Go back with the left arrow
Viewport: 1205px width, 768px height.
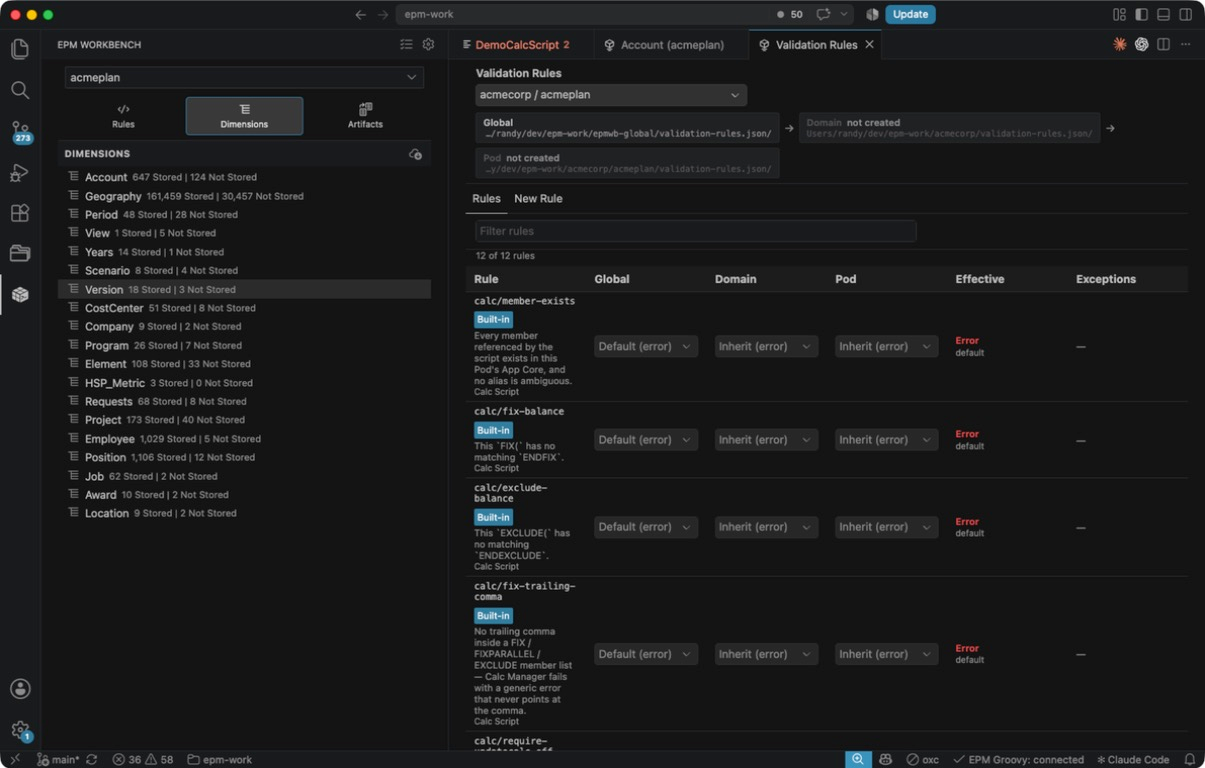360,14
